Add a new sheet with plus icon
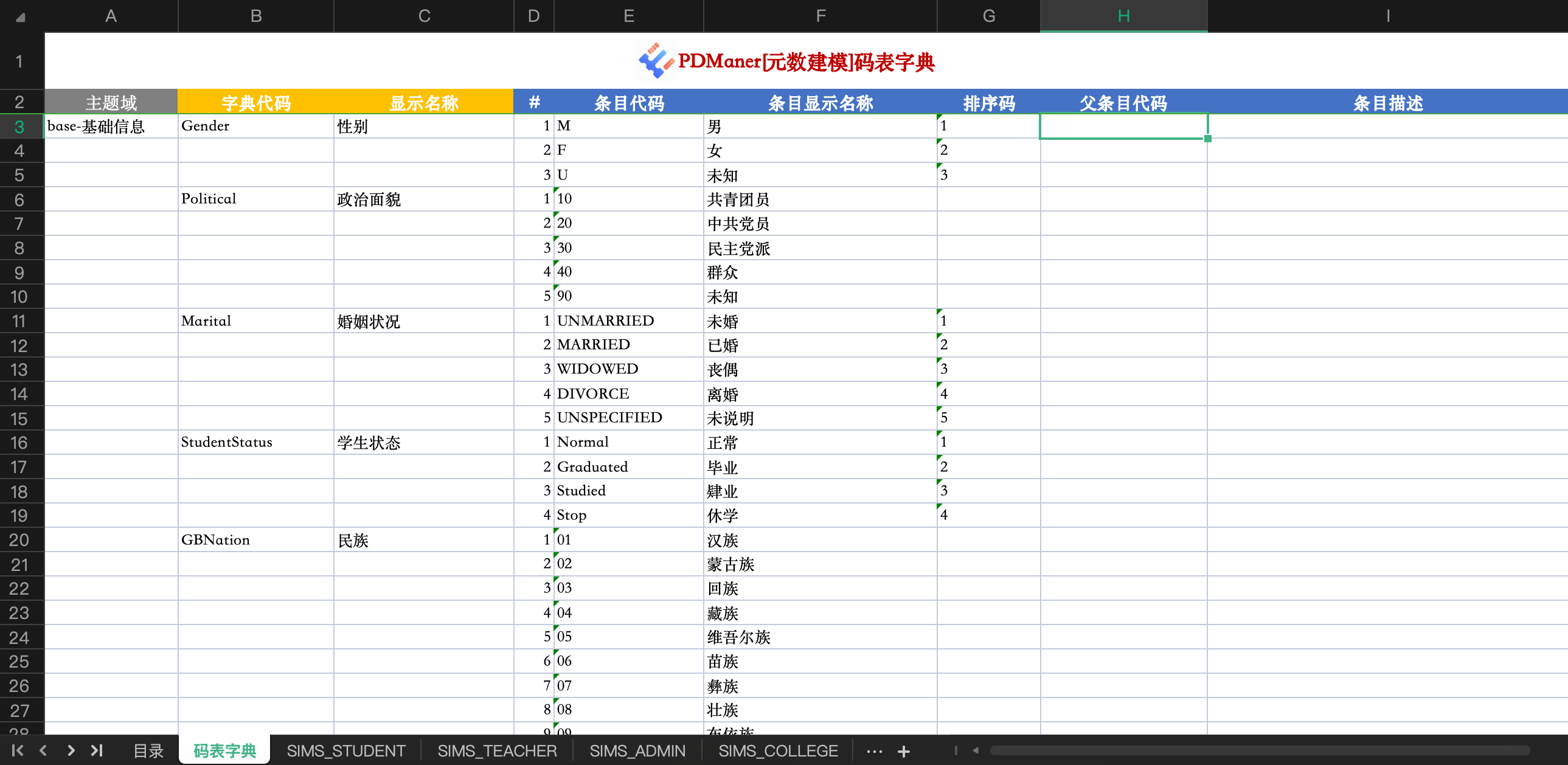 click(x=903, y=752)
